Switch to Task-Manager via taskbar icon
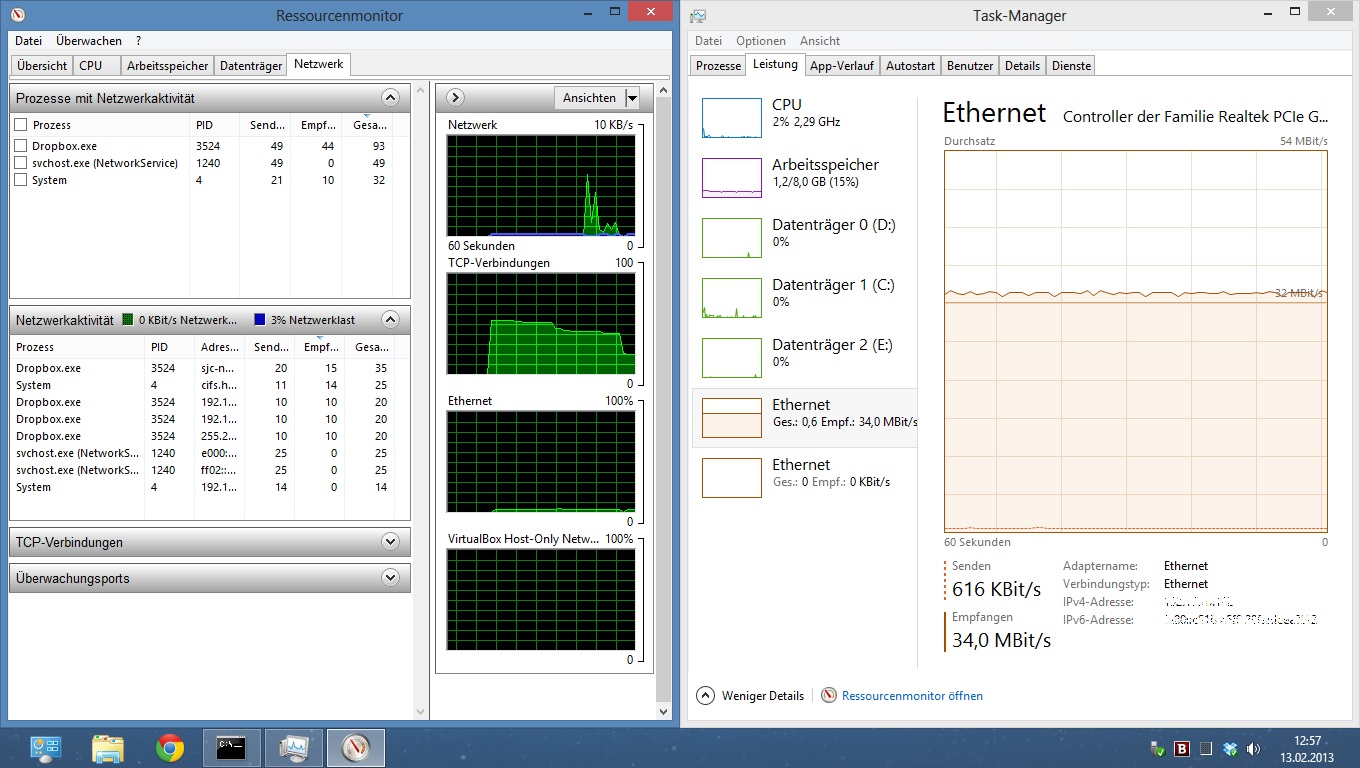 (x=294, y=748)
